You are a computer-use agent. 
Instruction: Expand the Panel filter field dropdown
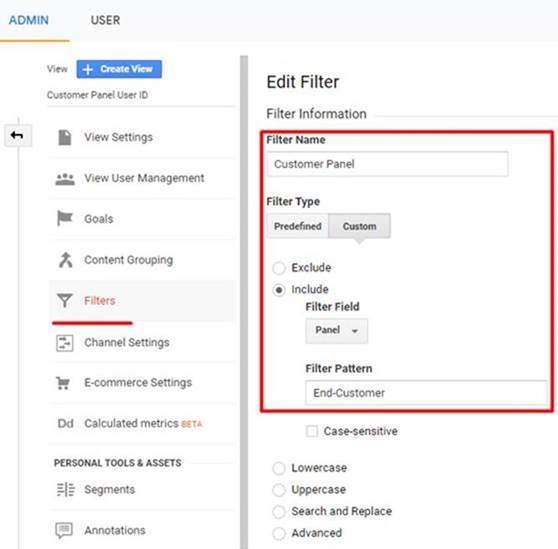337,331
